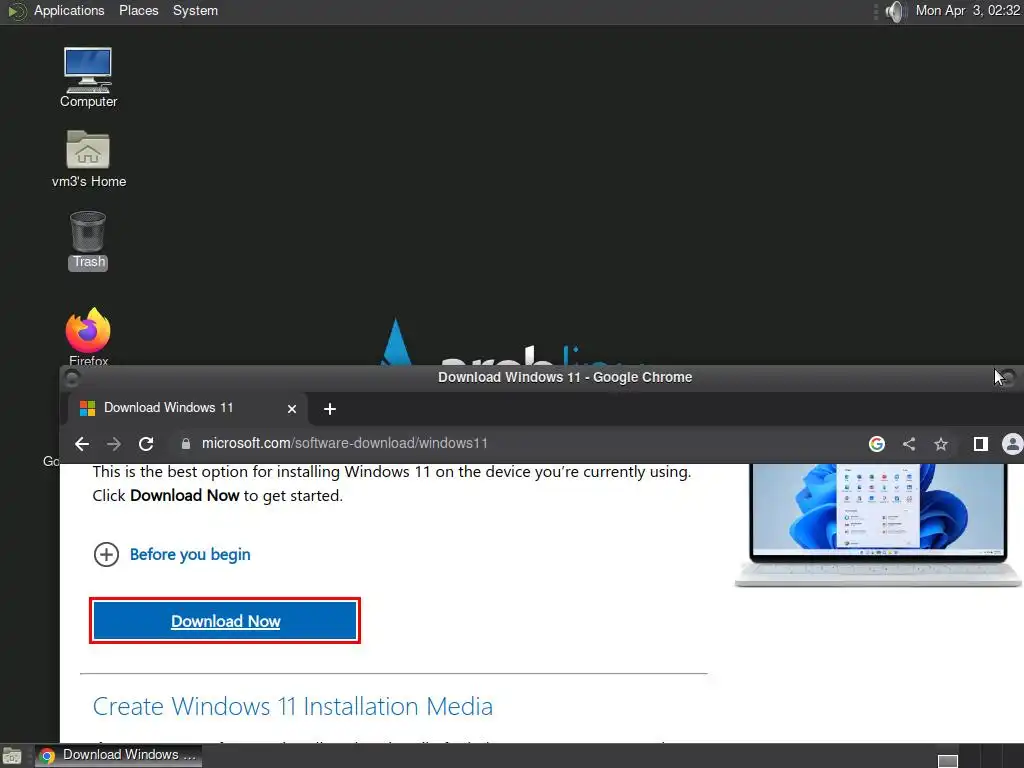Close the Download Windows 11 tab
Viewport: 1024px width, 768px height.
tap(292, 409)
